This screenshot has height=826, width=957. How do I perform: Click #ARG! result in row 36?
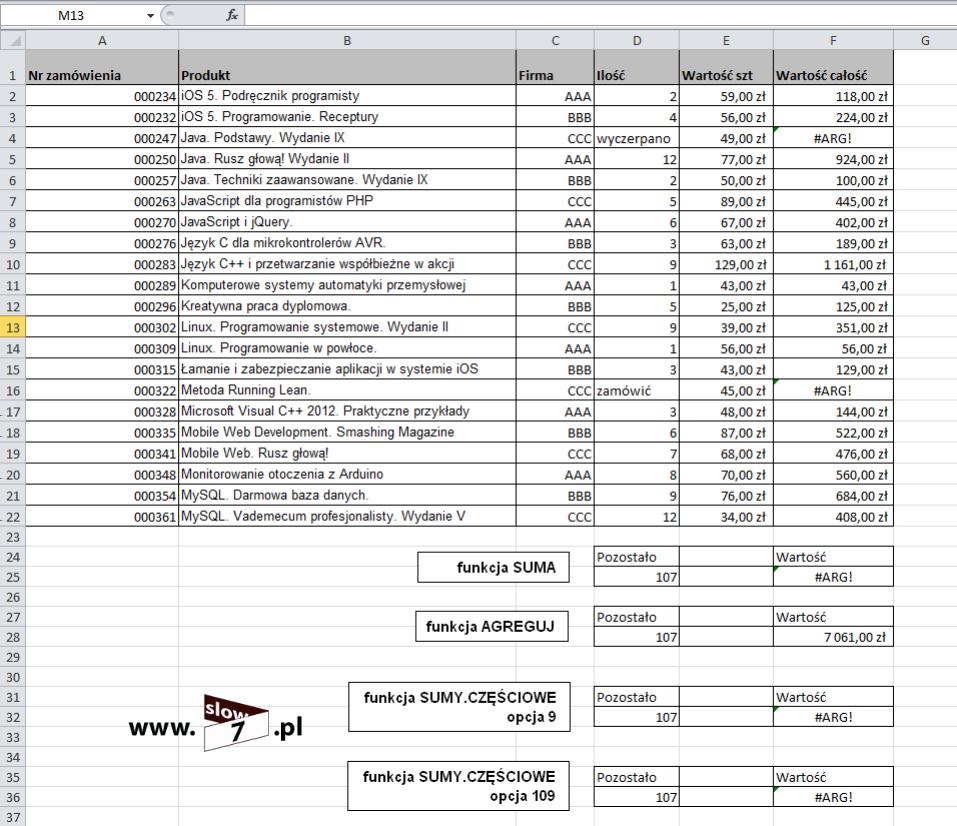coord(833,797)
